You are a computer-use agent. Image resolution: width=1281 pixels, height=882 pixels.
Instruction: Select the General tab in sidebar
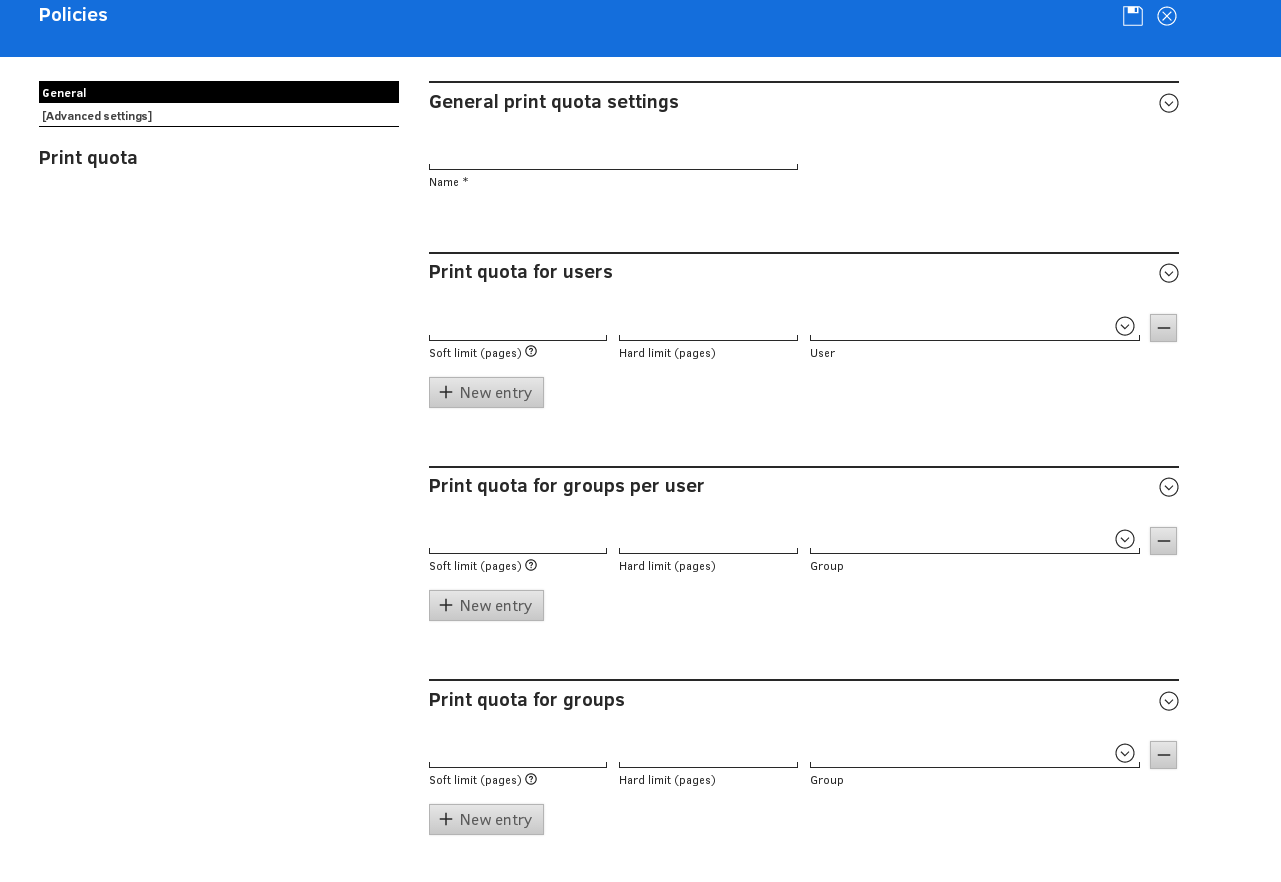click(x=218, y=92)
